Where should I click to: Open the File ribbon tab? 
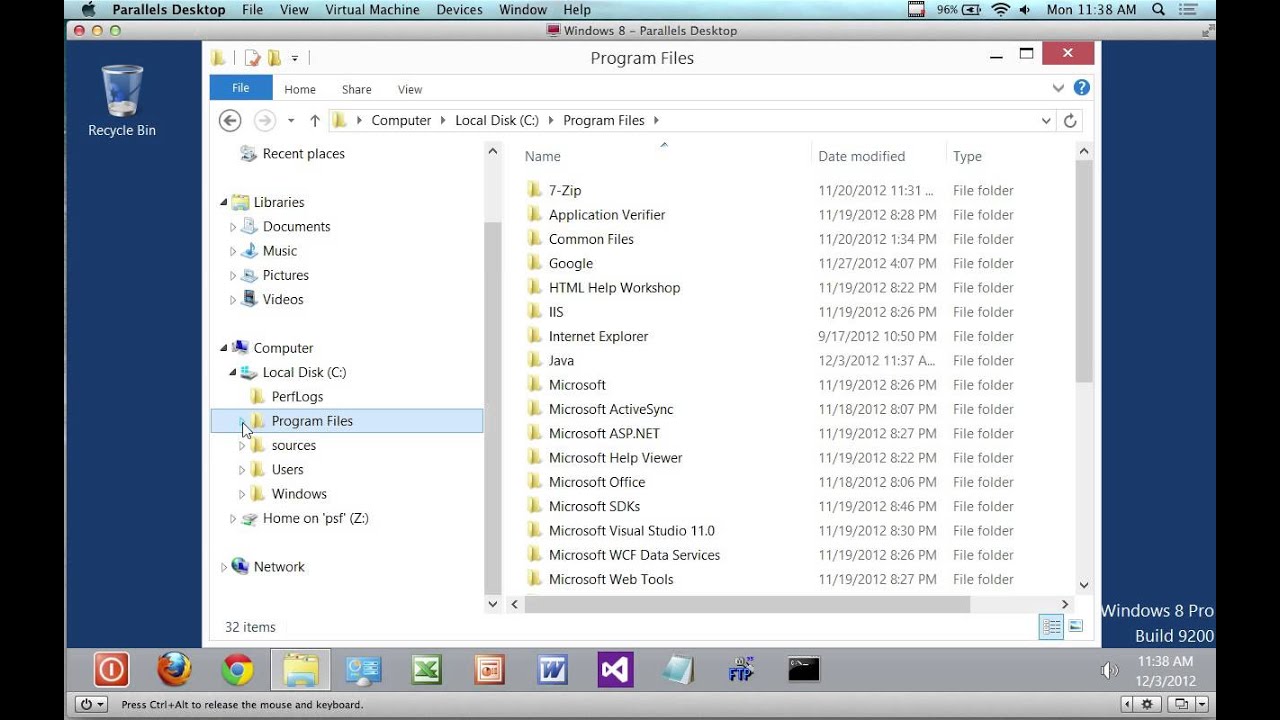click(x=241, y=88)
